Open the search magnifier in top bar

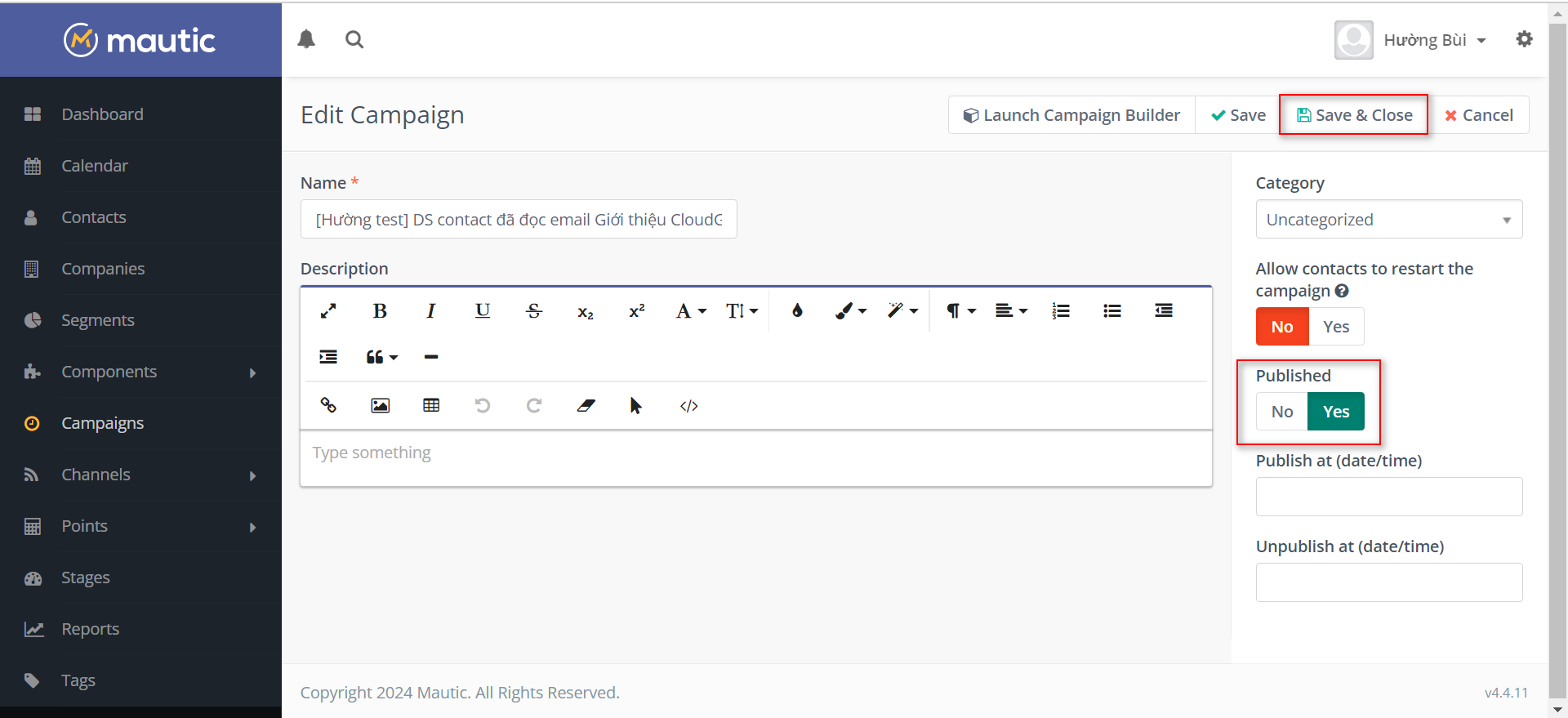tap(354, 39)
